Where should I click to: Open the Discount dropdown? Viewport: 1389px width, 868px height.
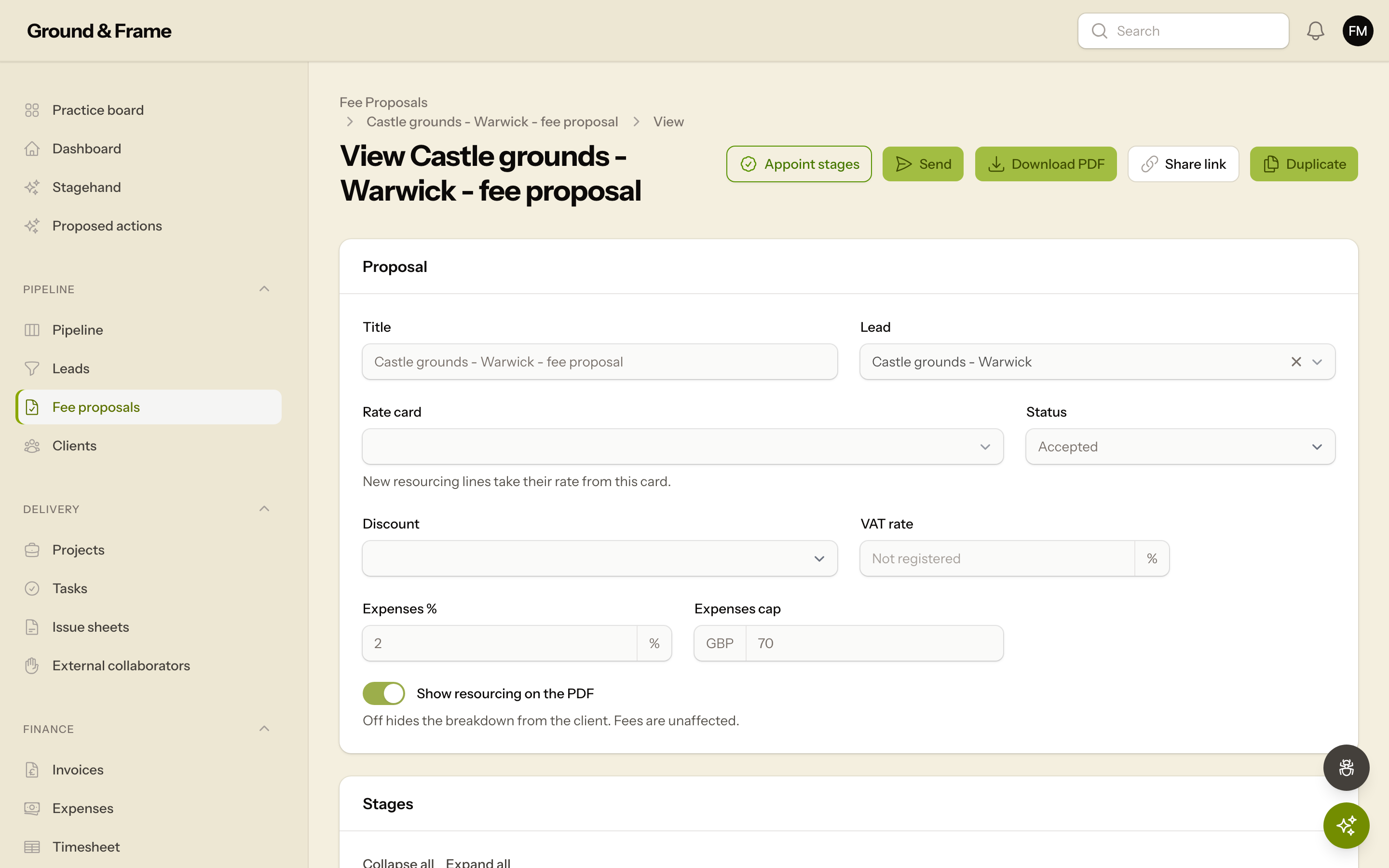point(600,558)
